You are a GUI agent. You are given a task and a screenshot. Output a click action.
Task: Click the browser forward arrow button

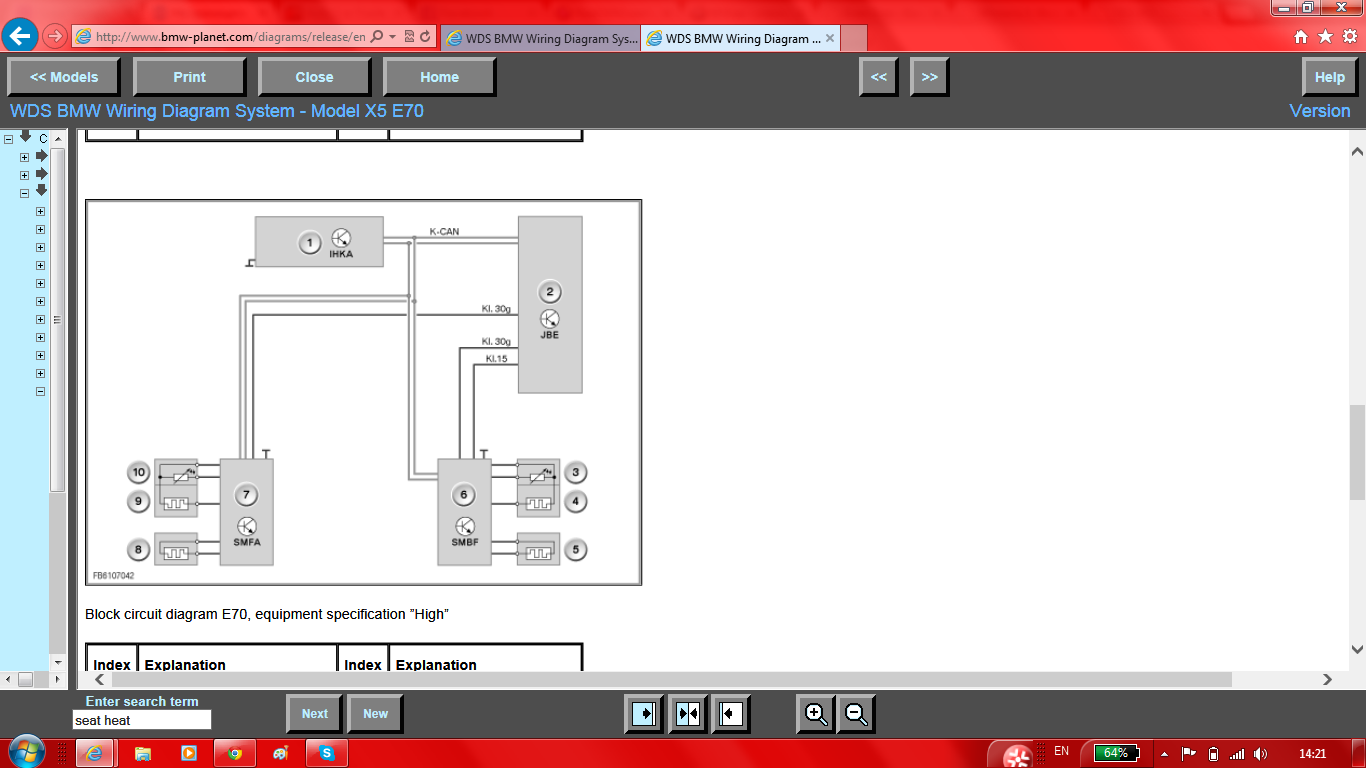(55, 36)
